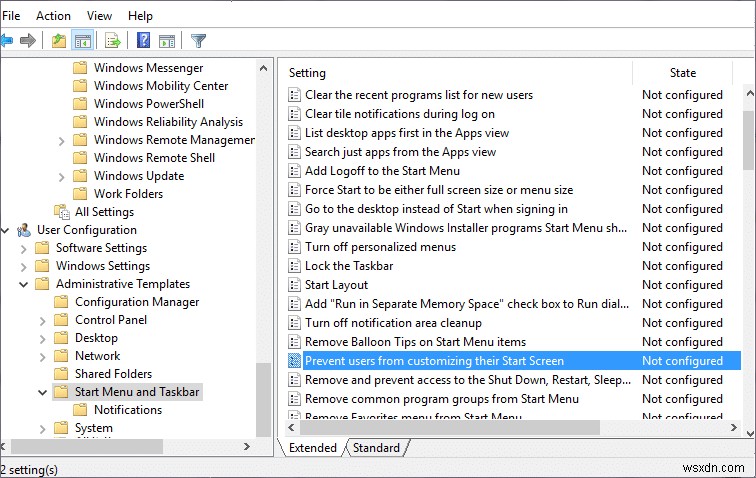Expand the Software Settings node
Image resolution: width=756 pixels, height=478 pixels.
pyautogui.click(x=23, y=248)
